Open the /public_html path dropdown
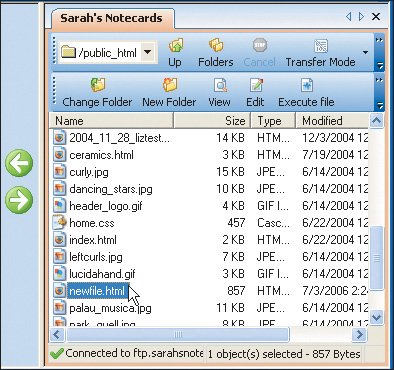This screenshot has height=370, width=394. (148, 52)
